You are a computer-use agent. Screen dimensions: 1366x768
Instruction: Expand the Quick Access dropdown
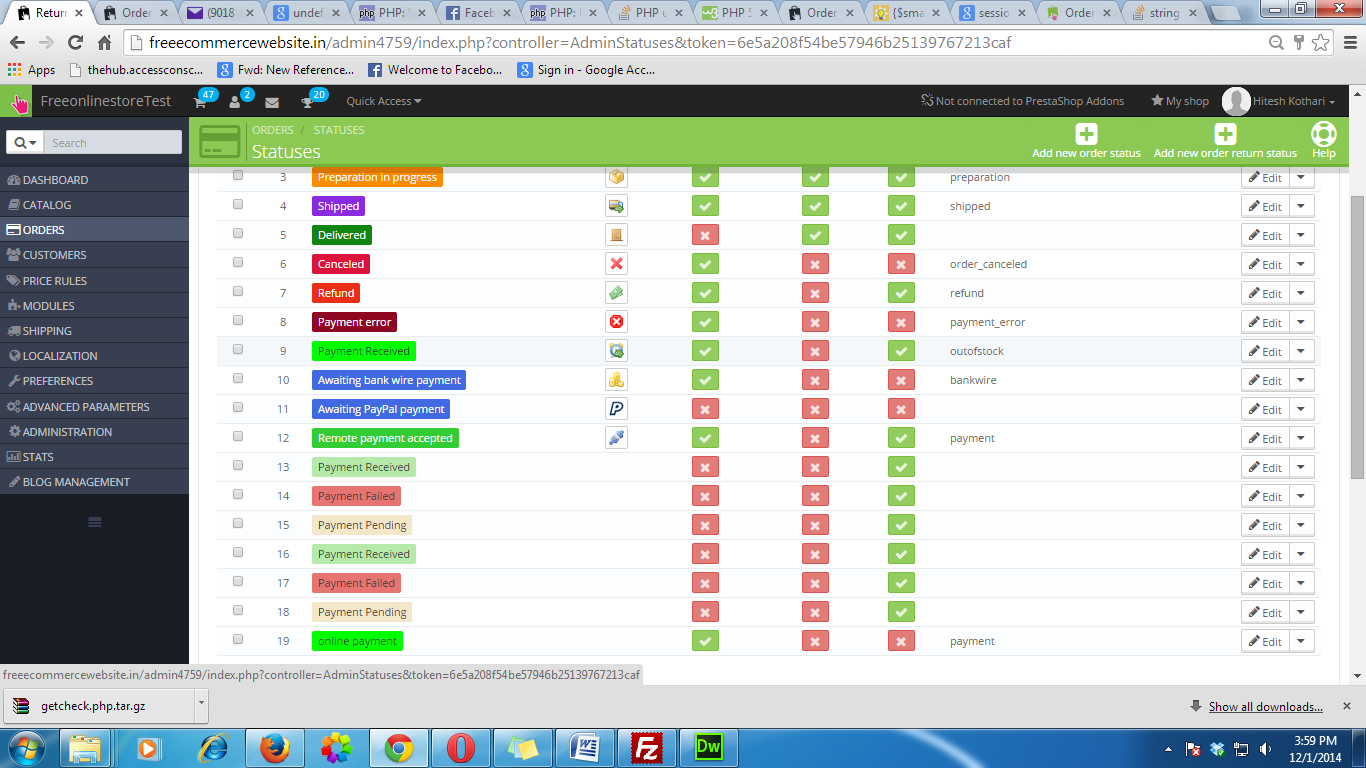pos(384,101)
